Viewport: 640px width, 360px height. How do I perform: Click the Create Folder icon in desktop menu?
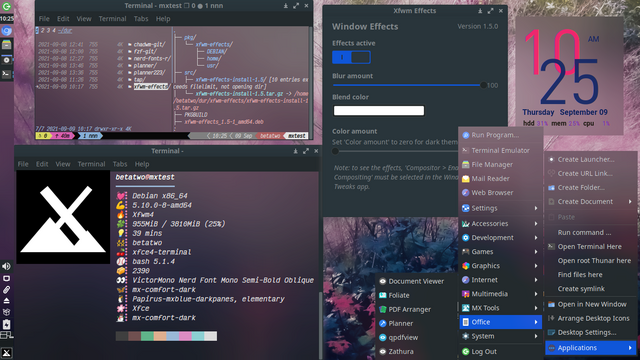[x=551, y=188]
